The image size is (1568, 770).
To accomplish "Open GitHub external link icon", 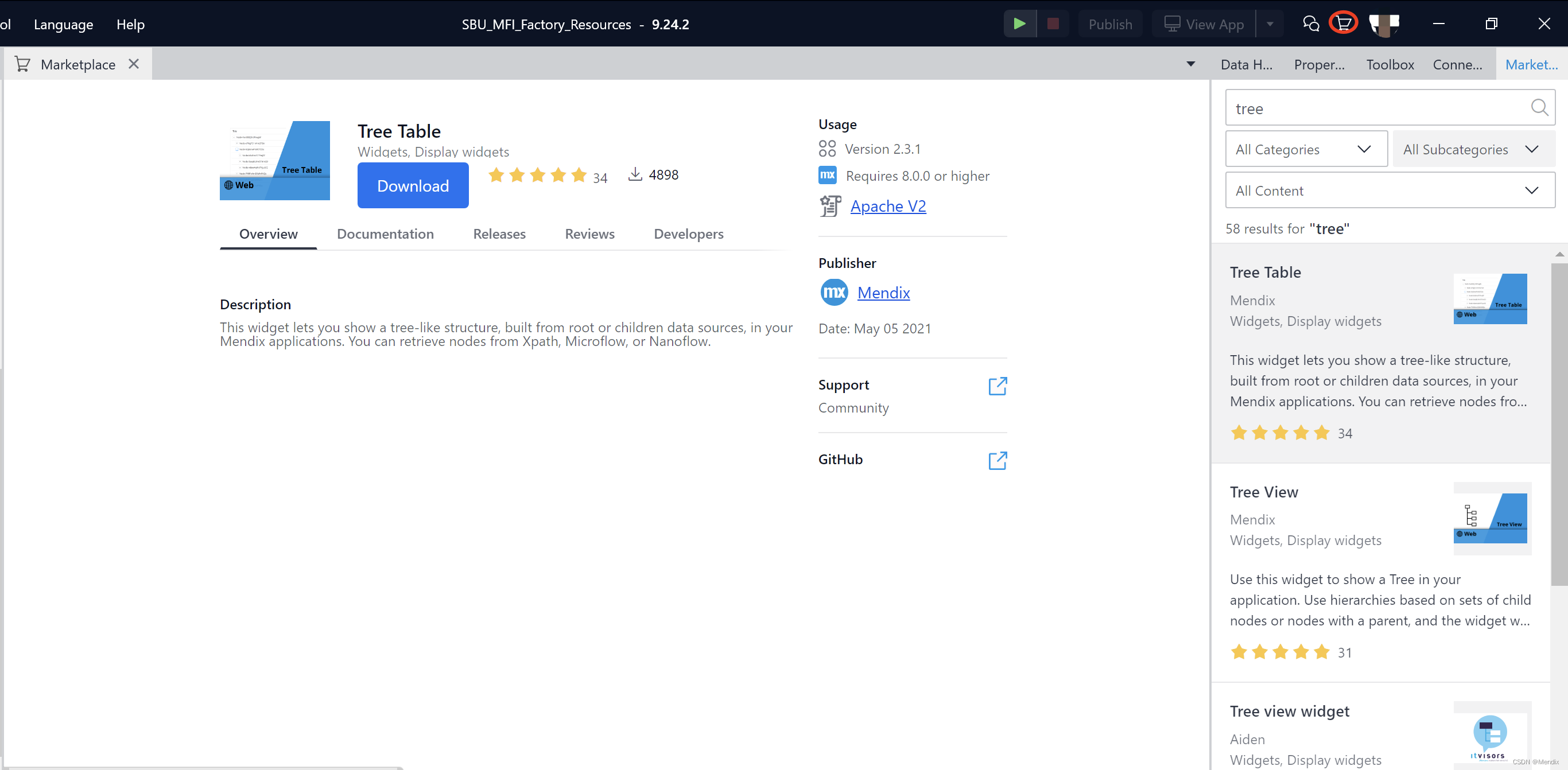I will pyautogui.click(x=998, y=461).
